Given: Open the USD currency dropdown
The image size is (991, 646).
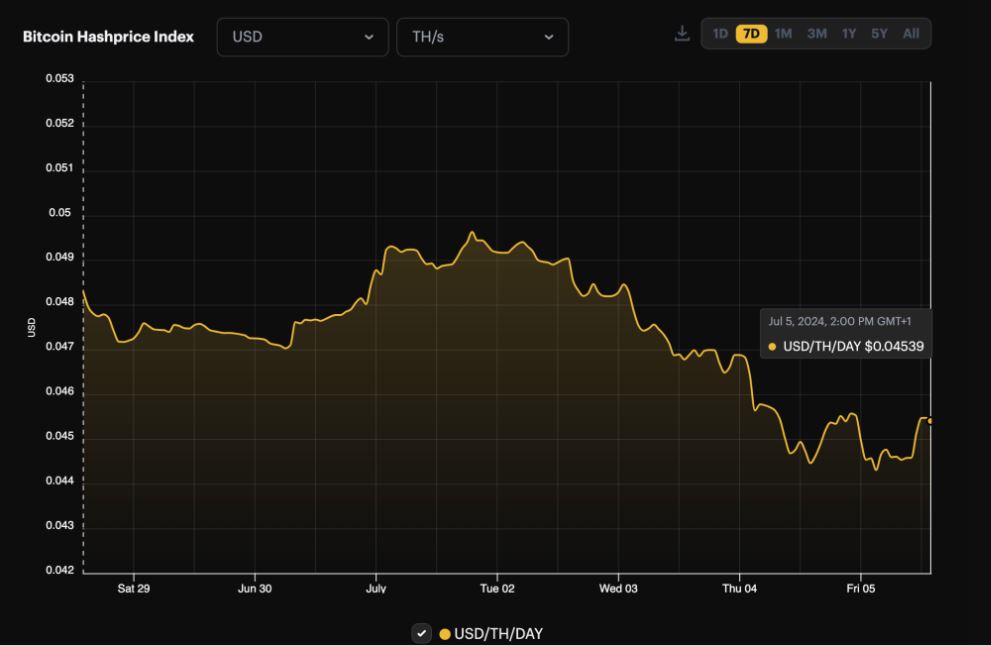Looking at the screenshot, I should click(303, 37).
